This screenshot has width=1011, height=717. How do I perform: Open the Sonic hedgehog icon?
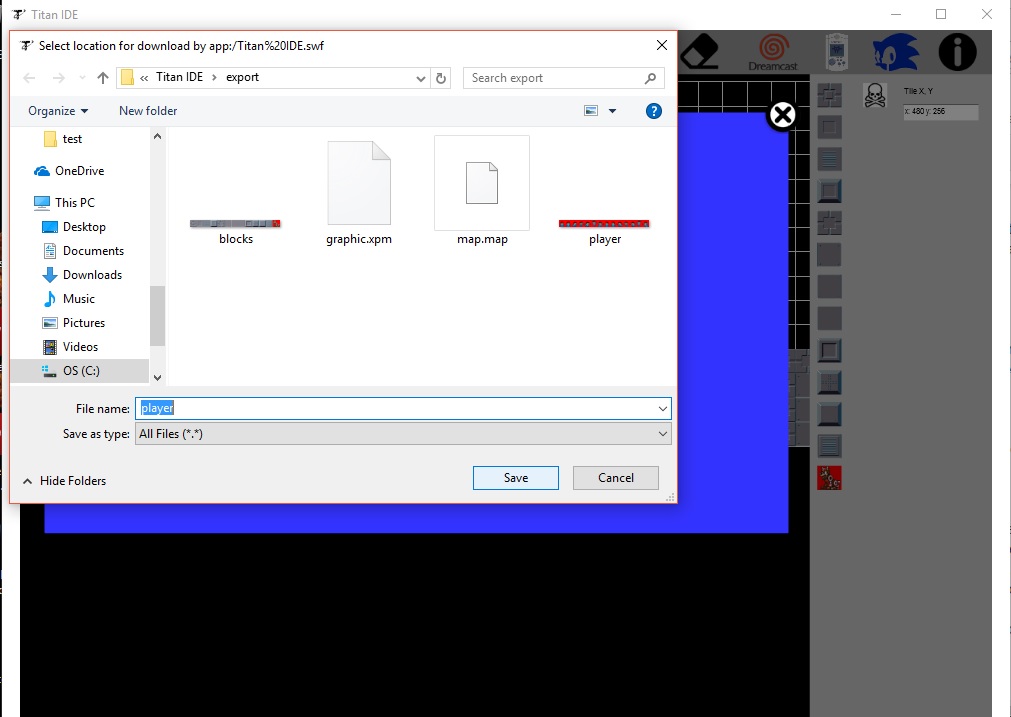click(x=895, y=52)
